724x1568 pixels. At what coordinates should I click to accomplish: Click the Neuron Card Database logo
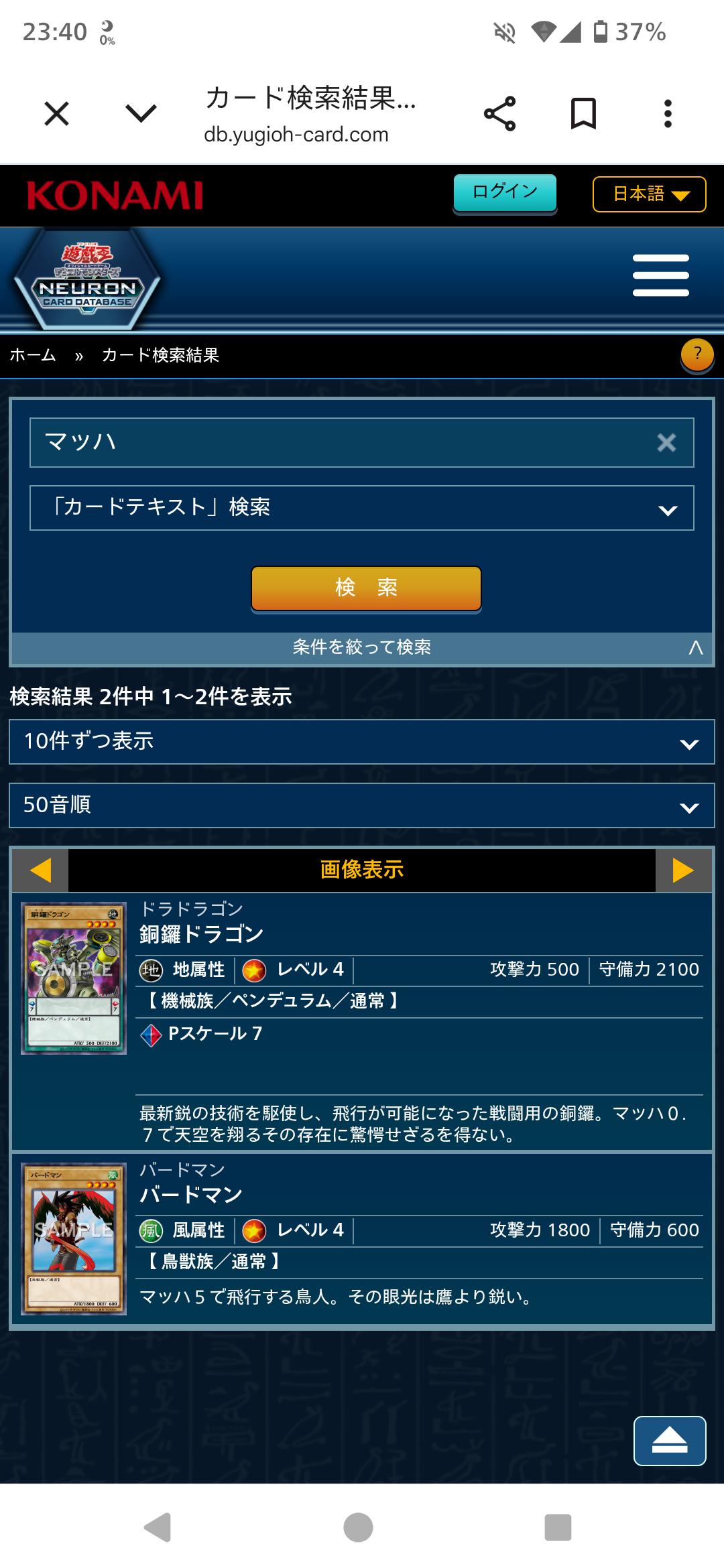88,279
